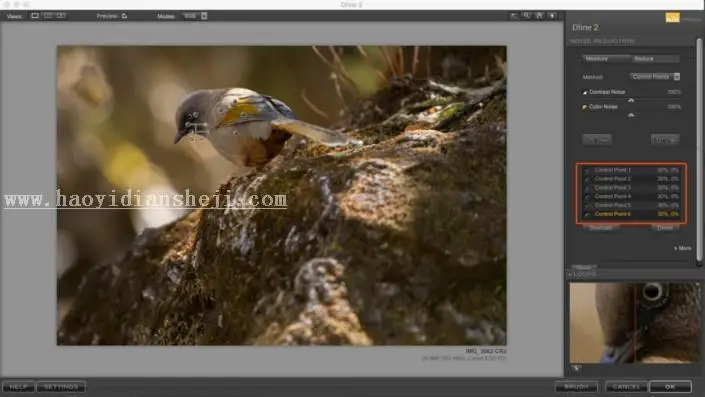Click the OK button
705x397 pixels.
pos(670,387)
